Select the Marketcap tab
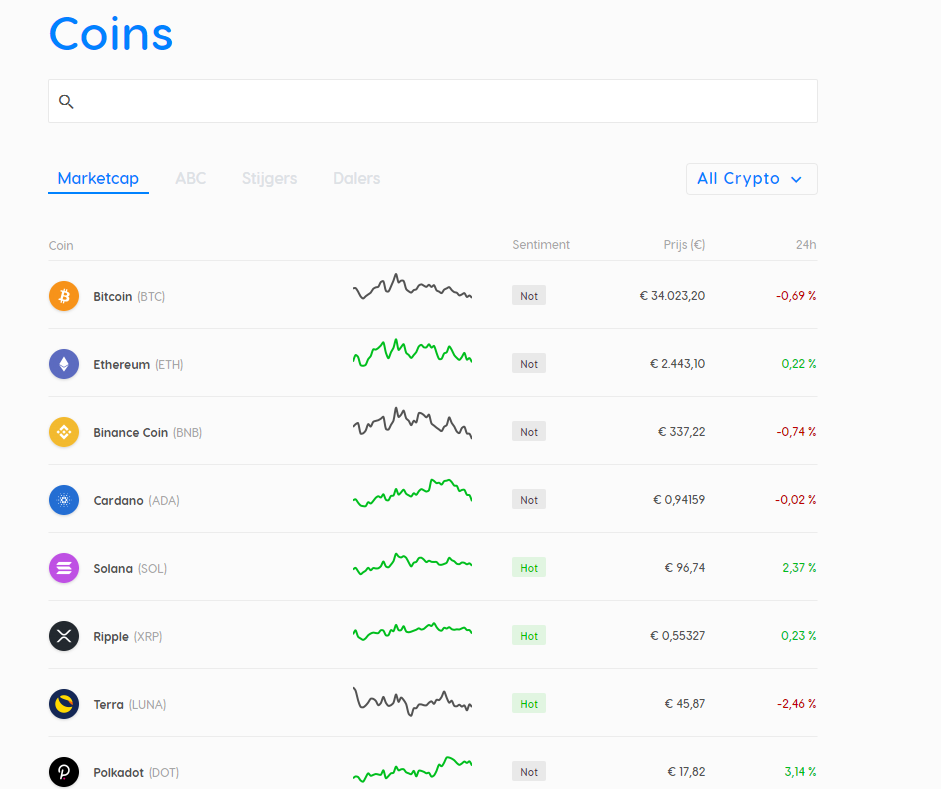Viewport: 941px width, 789px height. [98, 178]
